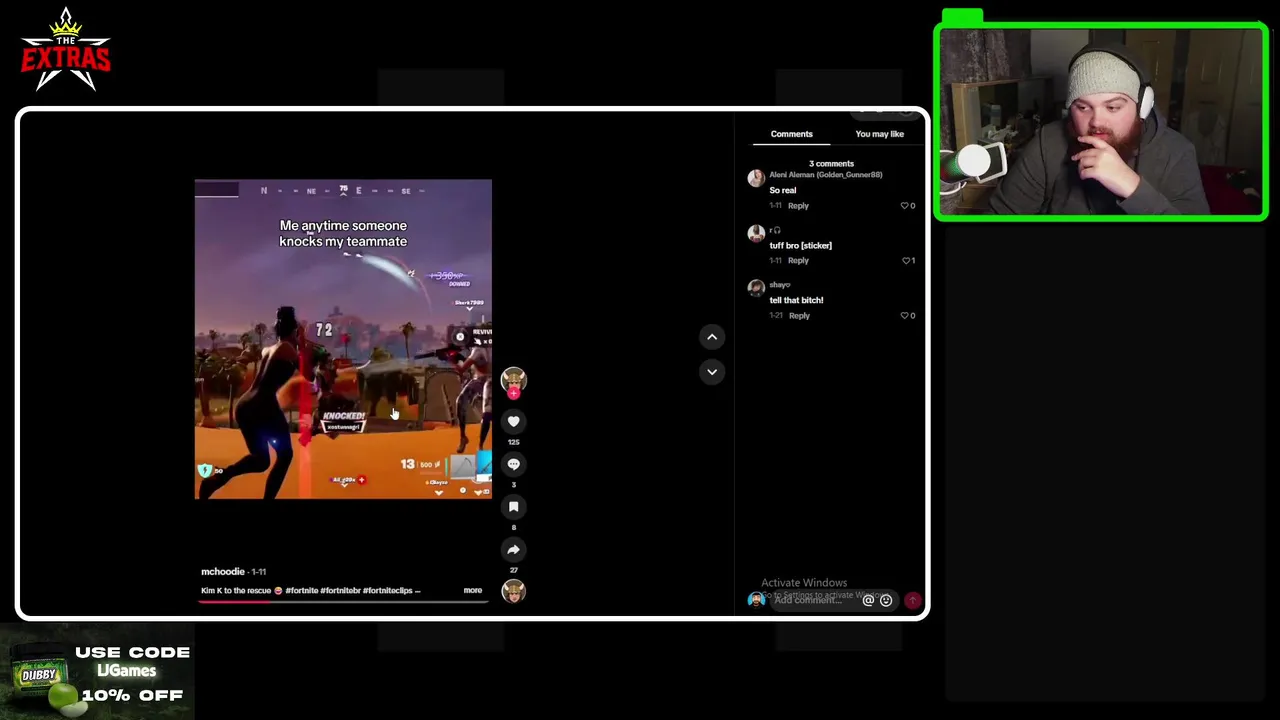The height and width of the screenshot is (720, 1280).
Task: Like the 'tuff bro [sticker]' comment
Action: [x=908, y=260]
